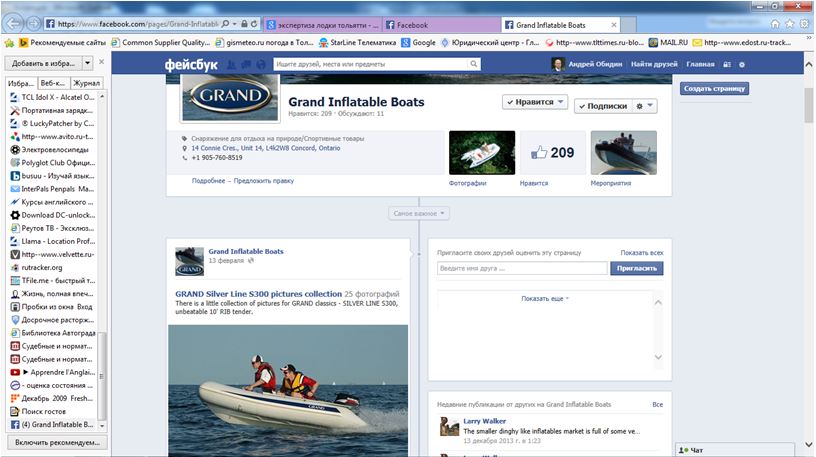Open the Подробнее link under page info
The image size is (816, 457).
(x=208, y=181)
